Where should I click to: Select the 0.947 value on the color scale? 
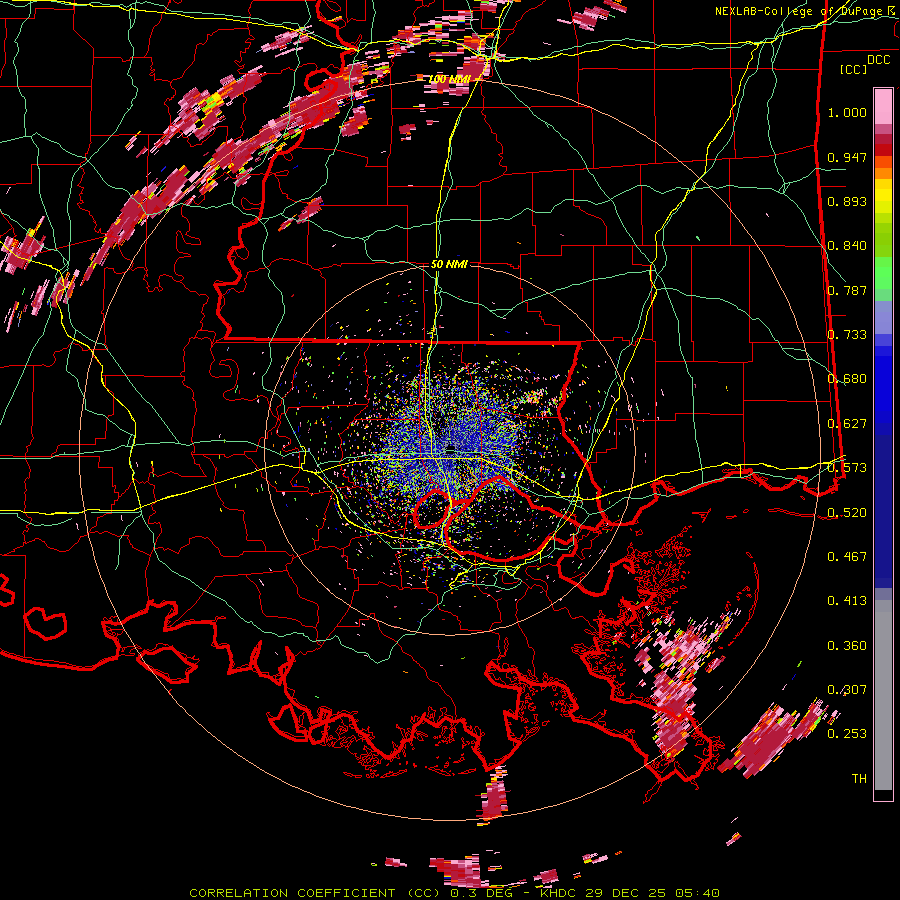click(847, 157)
